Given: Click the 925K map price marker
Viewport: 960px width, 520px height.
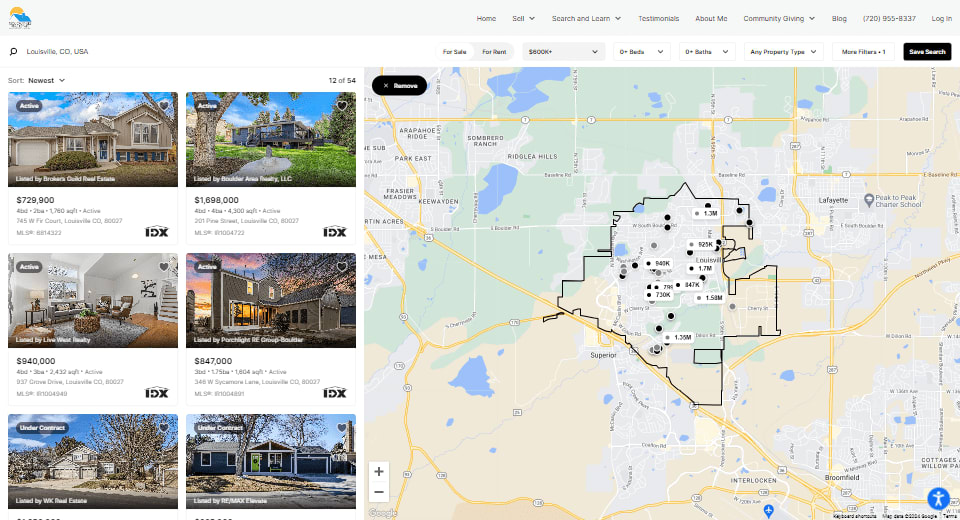Looking at the screenshot, I should [x=702, y=244].
